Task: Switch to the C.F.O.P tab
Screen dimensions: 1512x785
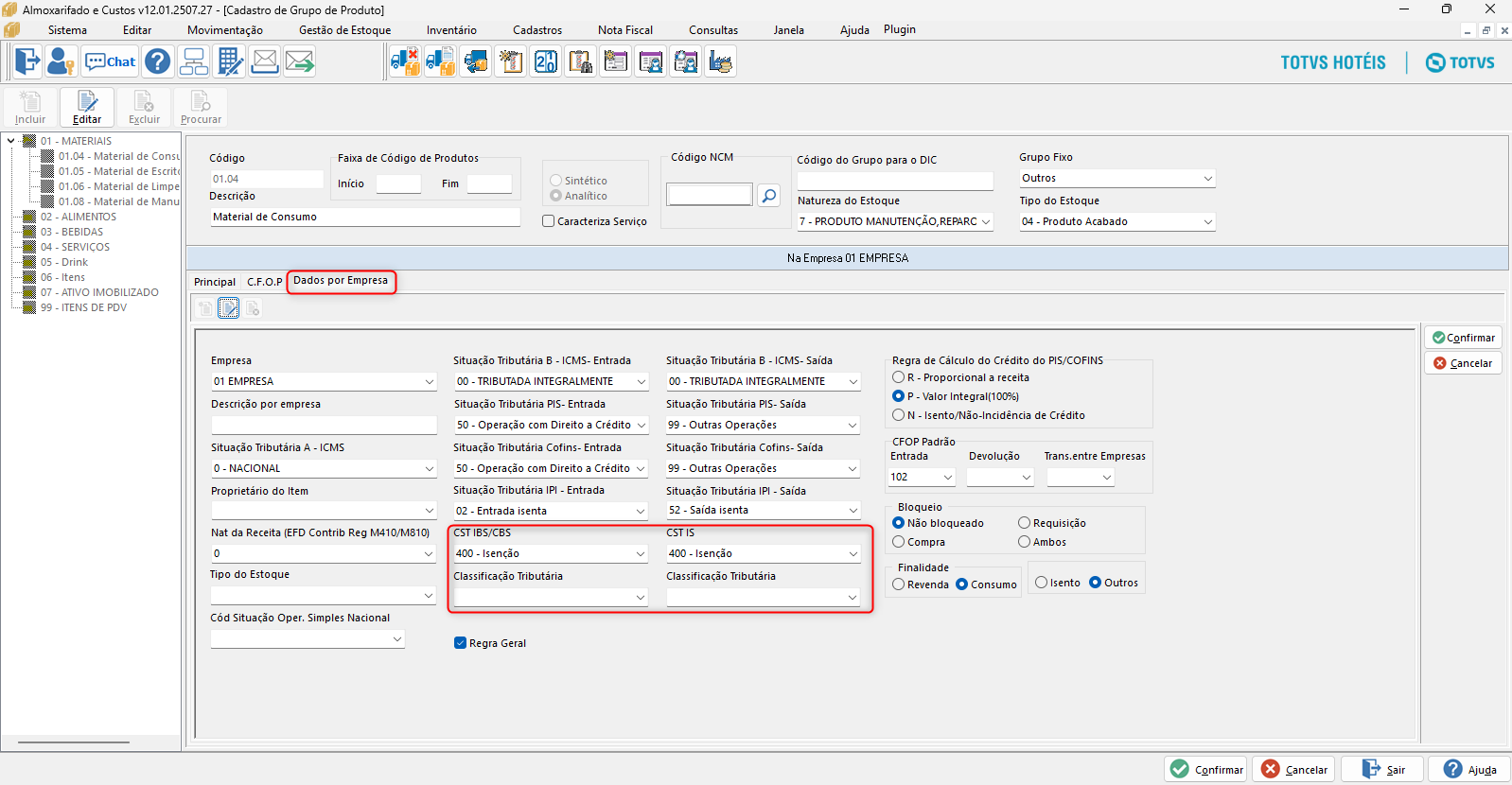Action: coord(265,282)
